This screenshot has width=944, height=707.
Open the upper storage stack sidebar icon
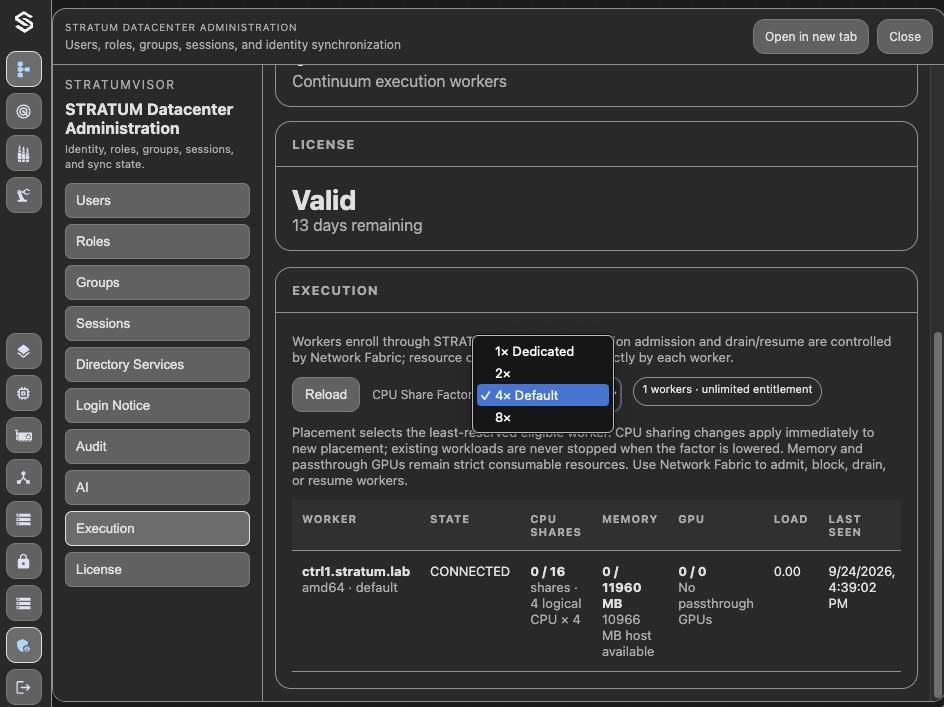pos(24,519)
